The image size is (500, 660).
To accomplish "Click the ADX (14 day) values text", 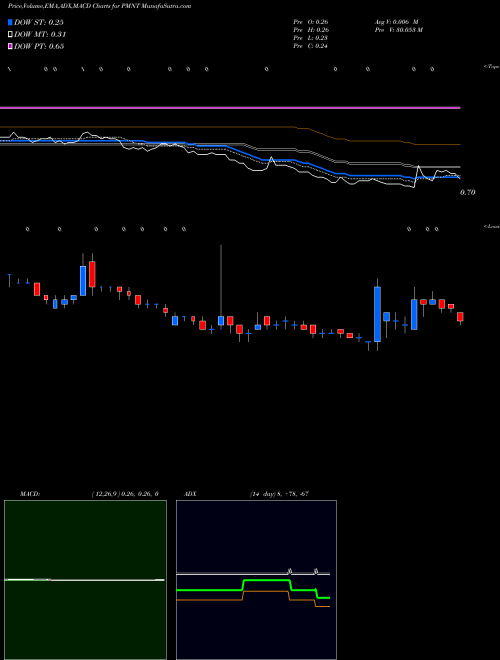I will point(280,494).
